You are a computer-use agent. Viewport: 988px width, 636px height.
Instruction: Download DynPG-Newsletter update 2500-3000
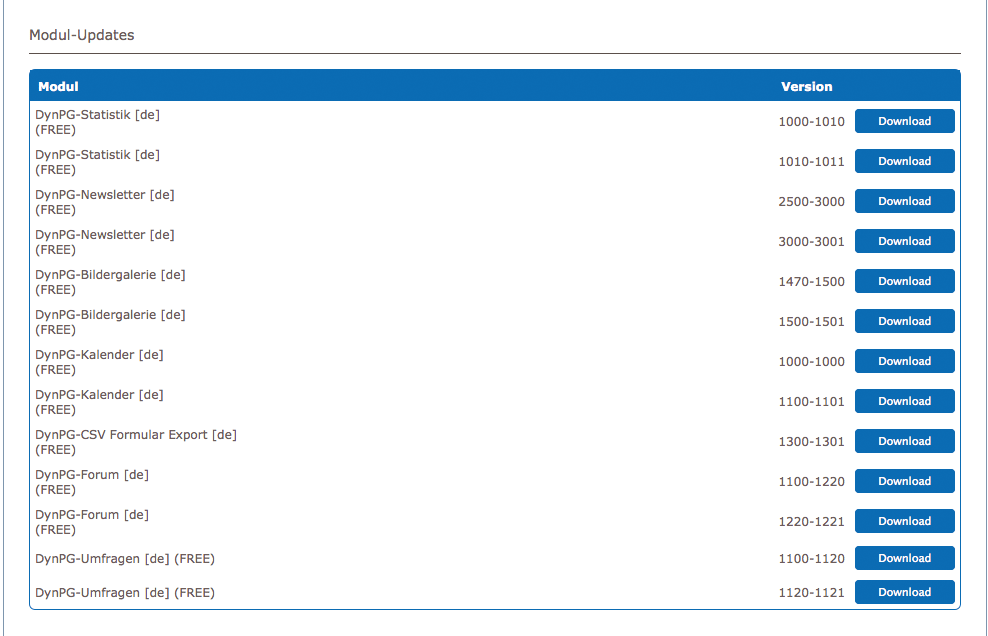[x=904, y=201]
